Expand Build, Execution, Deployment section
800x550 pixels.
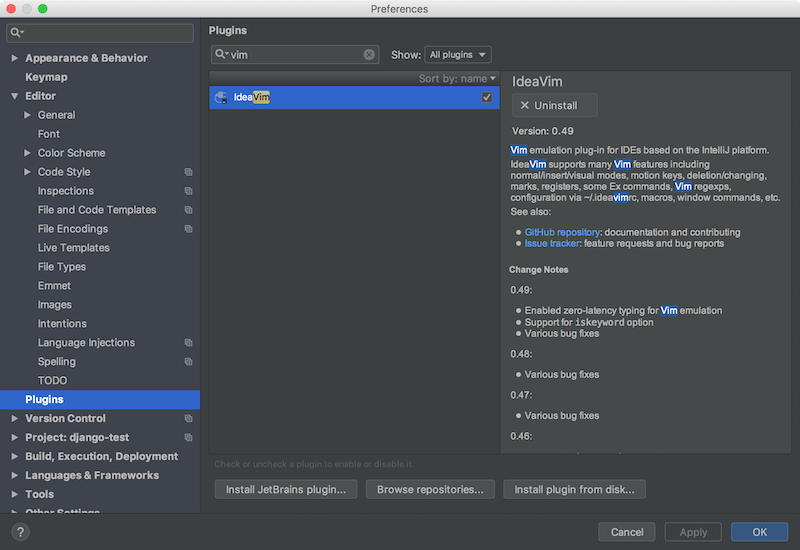[15, 456]
